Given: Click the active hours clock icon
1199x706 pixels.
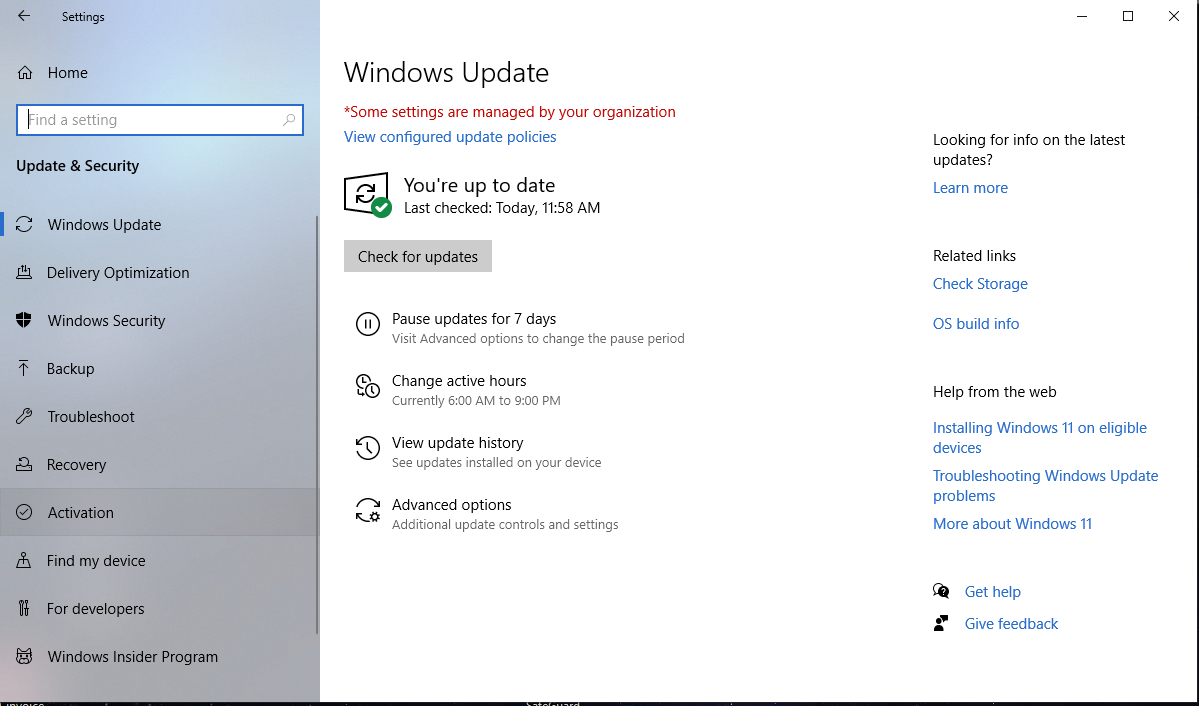Looking at the screenshot, I should (x=368, y=386).
